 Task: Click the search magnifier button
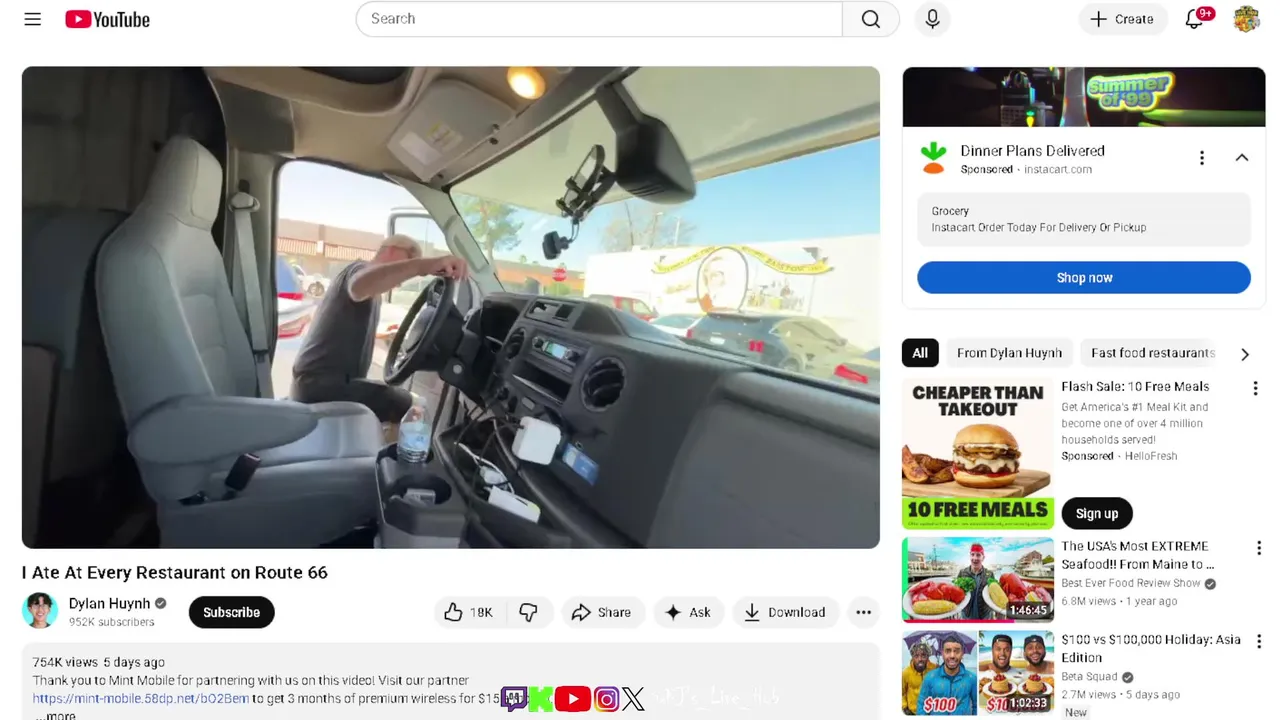coord(871,19)
